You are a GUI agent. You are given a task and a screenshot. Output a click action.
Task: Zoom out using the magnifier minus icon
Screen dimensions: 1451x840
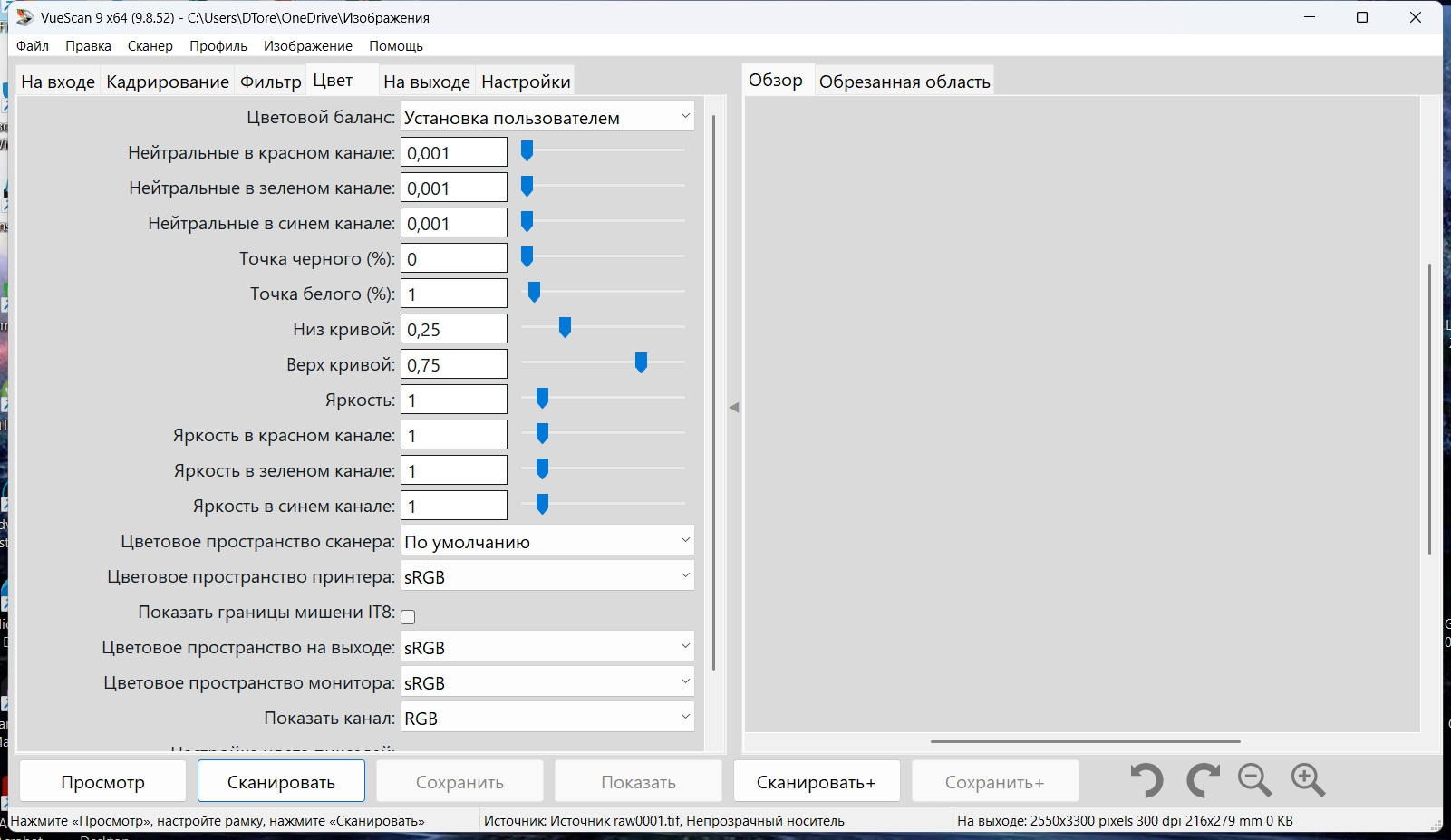coord(1255,780)
